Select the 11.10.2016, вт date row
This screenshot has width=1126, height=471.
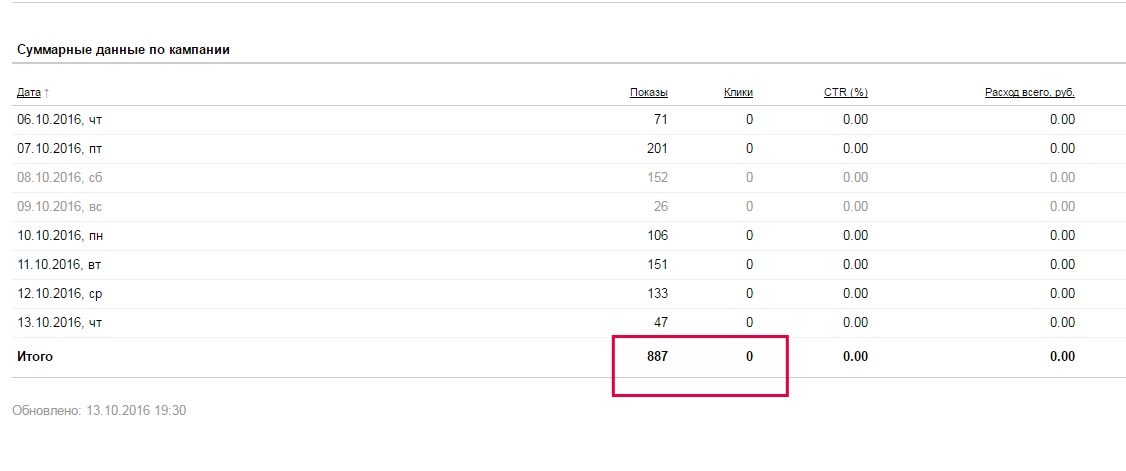point(60,265)
